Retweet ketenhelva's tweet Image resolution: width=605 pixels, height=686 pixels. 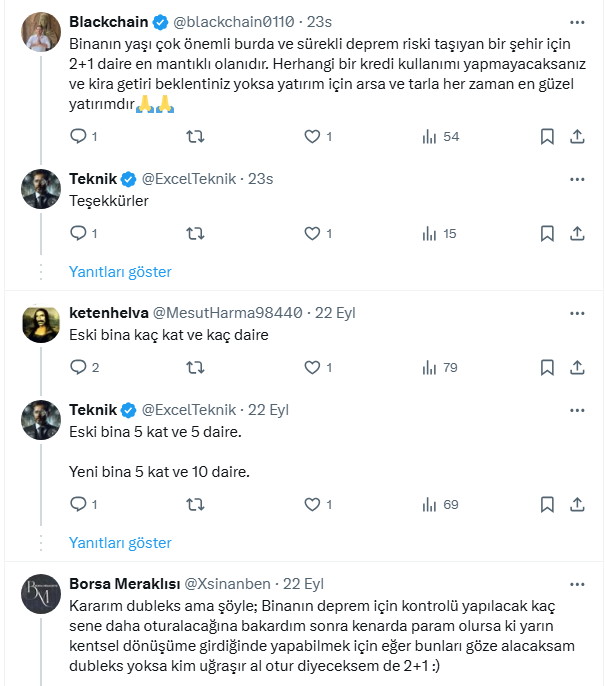(x=197, y=367)
